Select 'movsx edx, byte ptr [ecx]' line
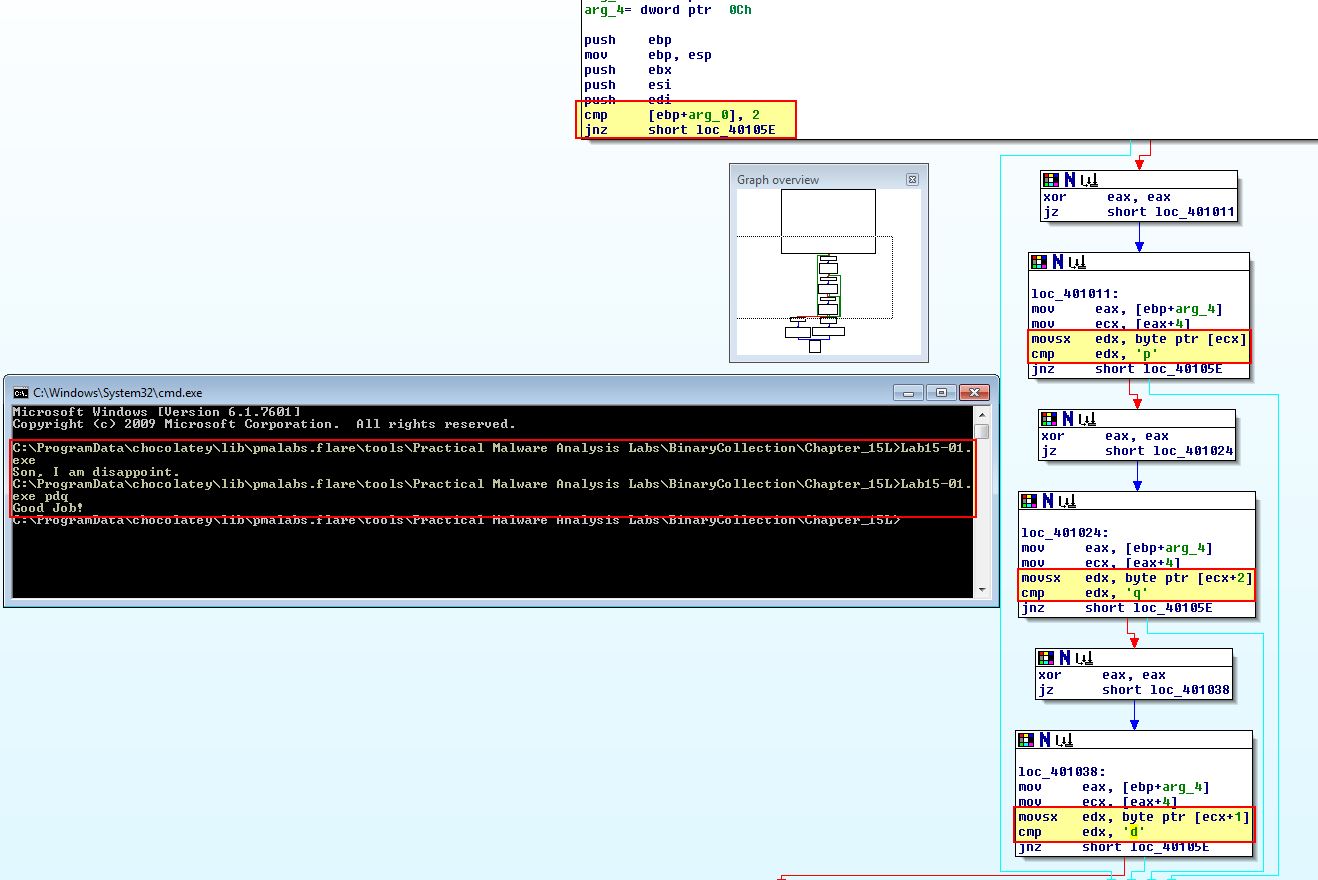 coord(1139,339)
